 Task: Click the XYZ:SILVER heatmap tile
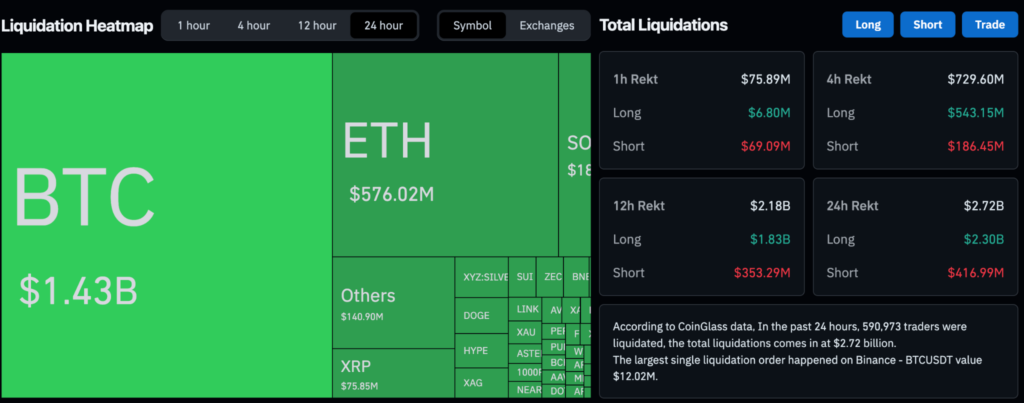tap(485, 277)
